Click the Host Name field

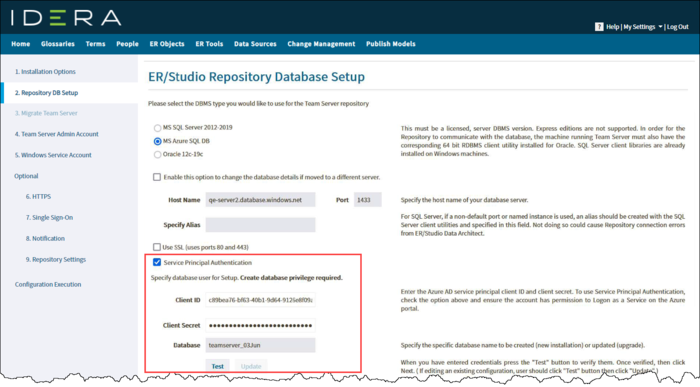pos(260,200)
